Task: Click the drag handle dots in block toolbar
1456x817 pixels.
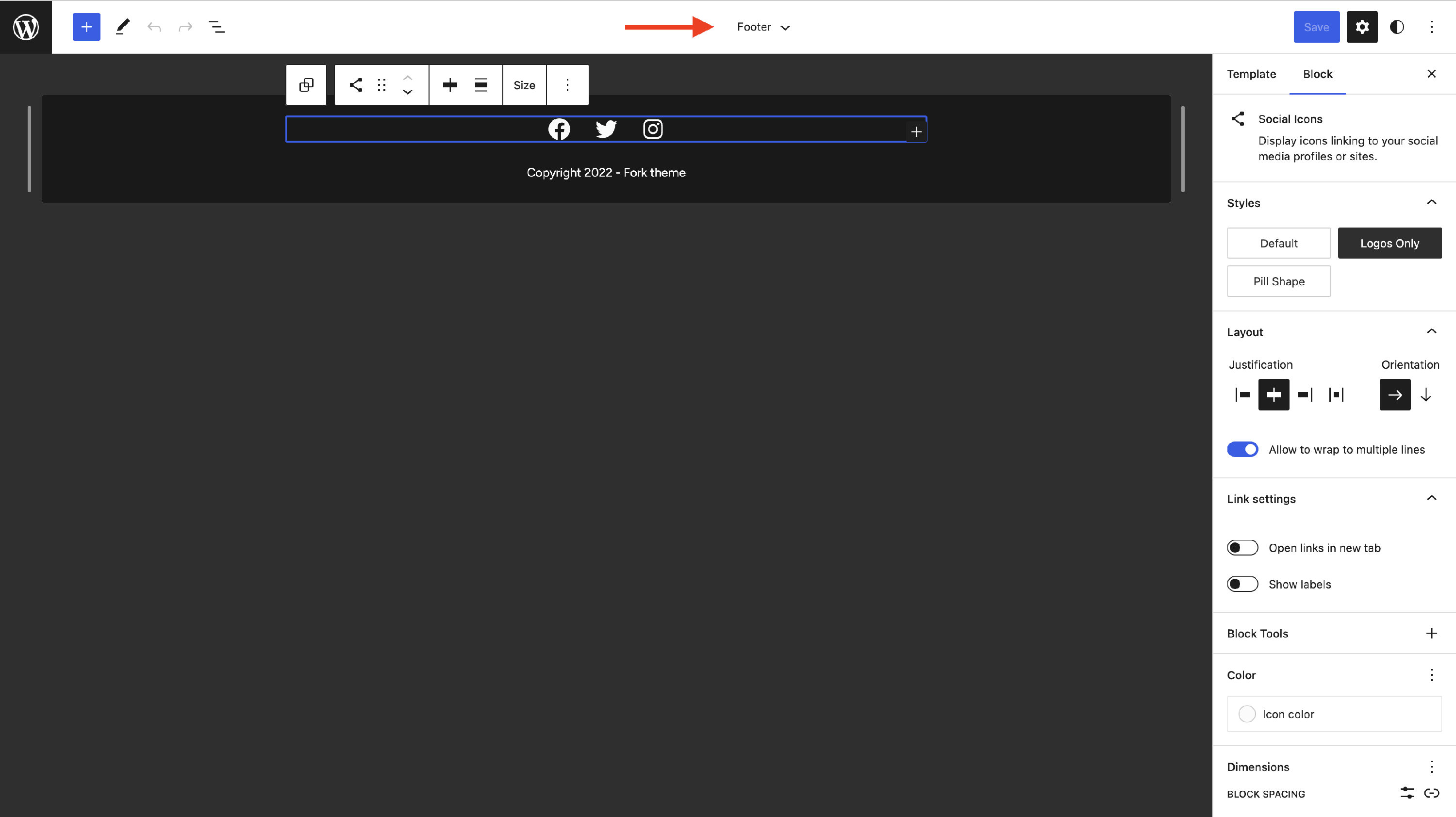Action: pyautogui.click(x=381, y=85)
